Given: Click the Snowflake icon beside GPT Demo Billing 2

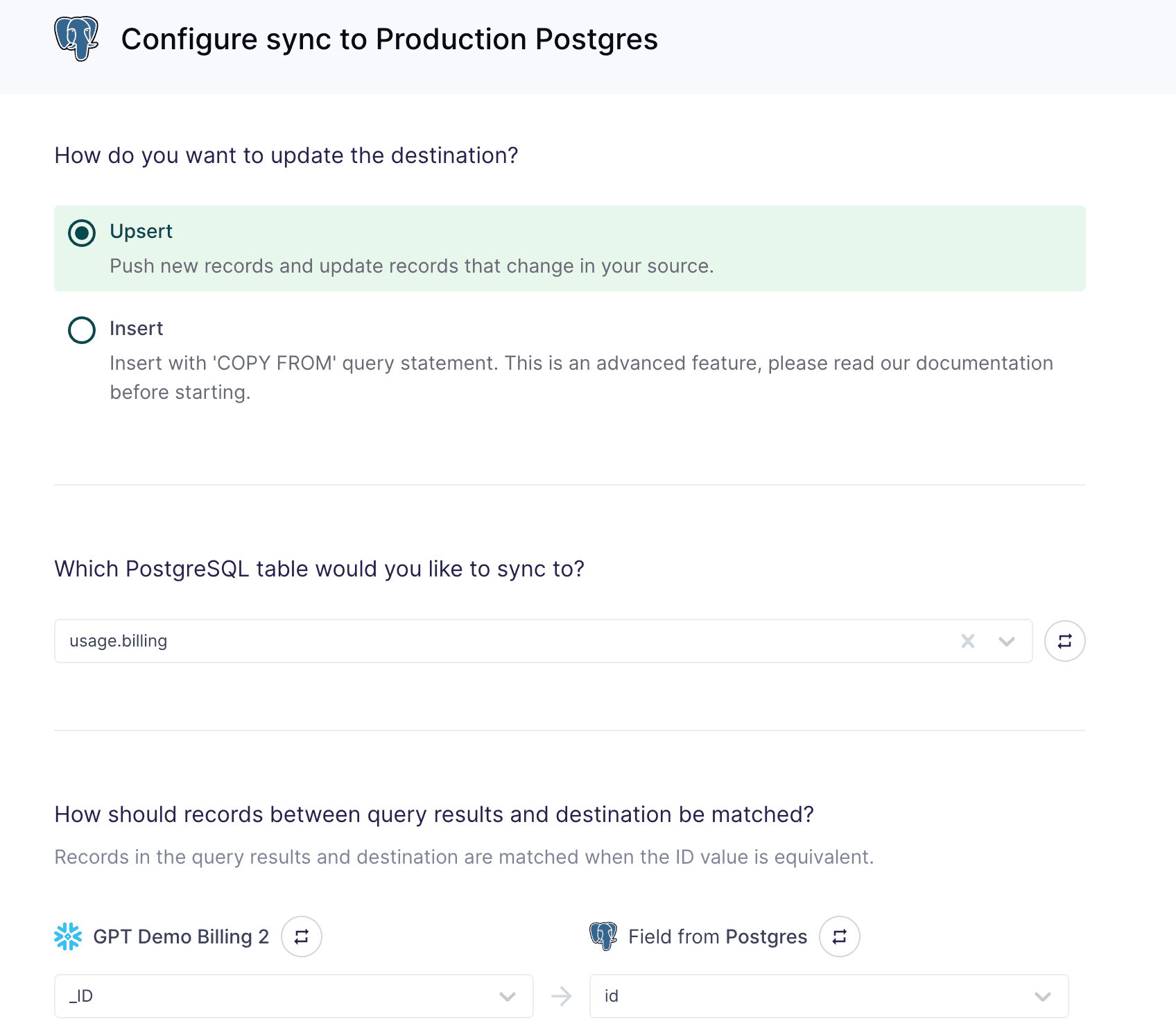Looking at the screenshot, I should pos(69,936).
